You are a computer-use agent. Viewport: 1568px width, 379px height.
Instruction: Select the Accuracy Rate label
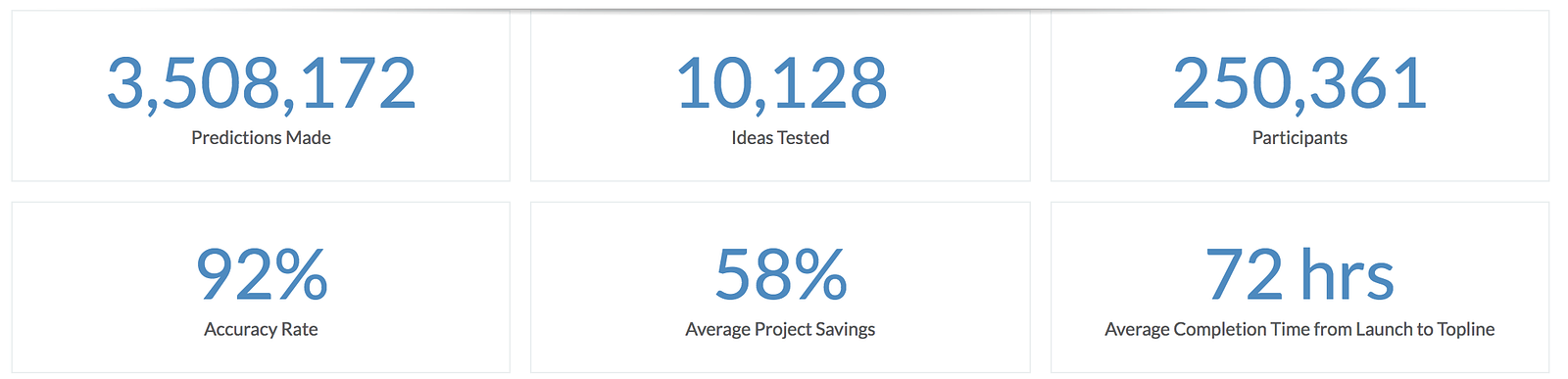(x=261, y=330)
